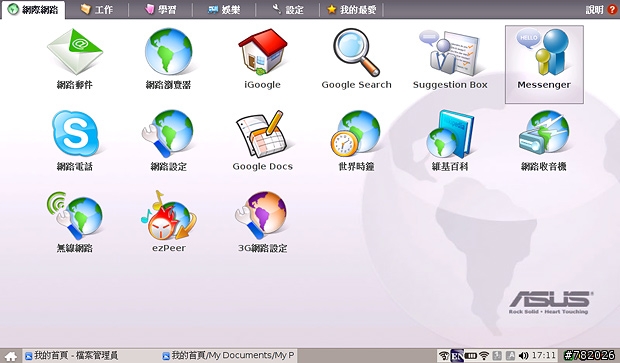Switch to 我的首頁/My Documents taskbar window
620x363 pixels.
coord(229,355)
